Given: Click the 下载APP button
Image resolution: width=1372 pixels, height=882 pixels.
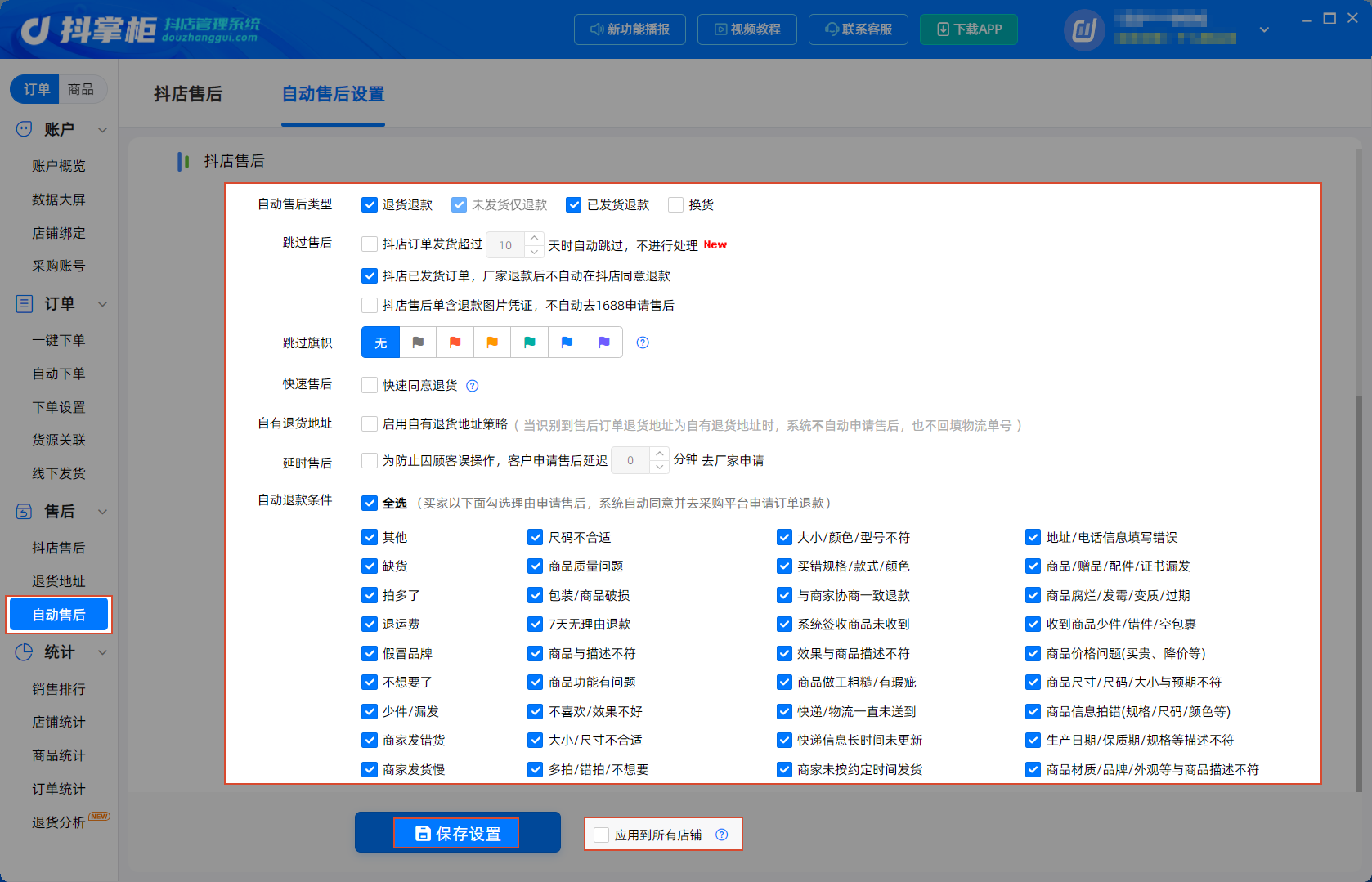Looking at the screenshot, I should [x=969, y=29].
